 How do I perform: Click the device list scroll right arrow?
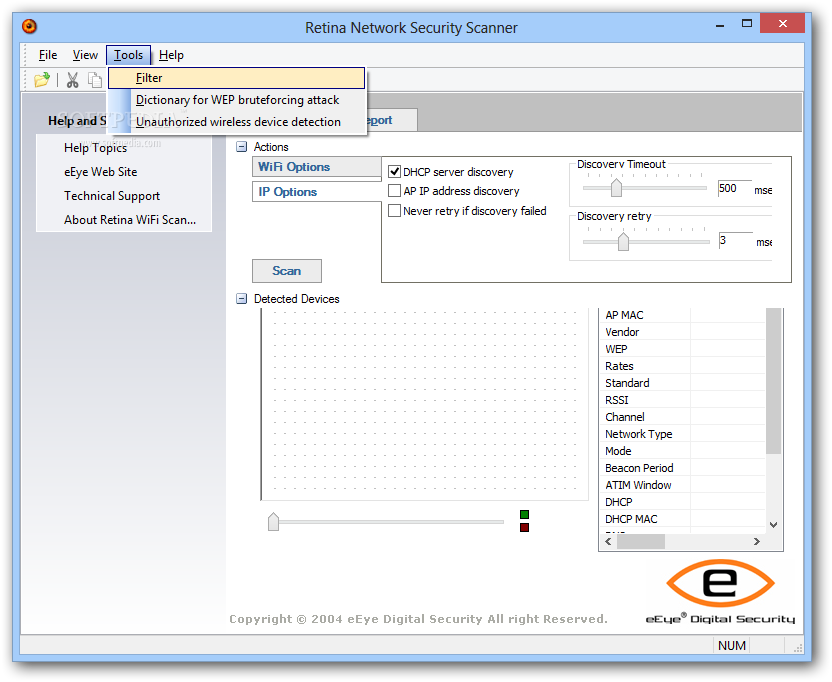click(757, 541)
